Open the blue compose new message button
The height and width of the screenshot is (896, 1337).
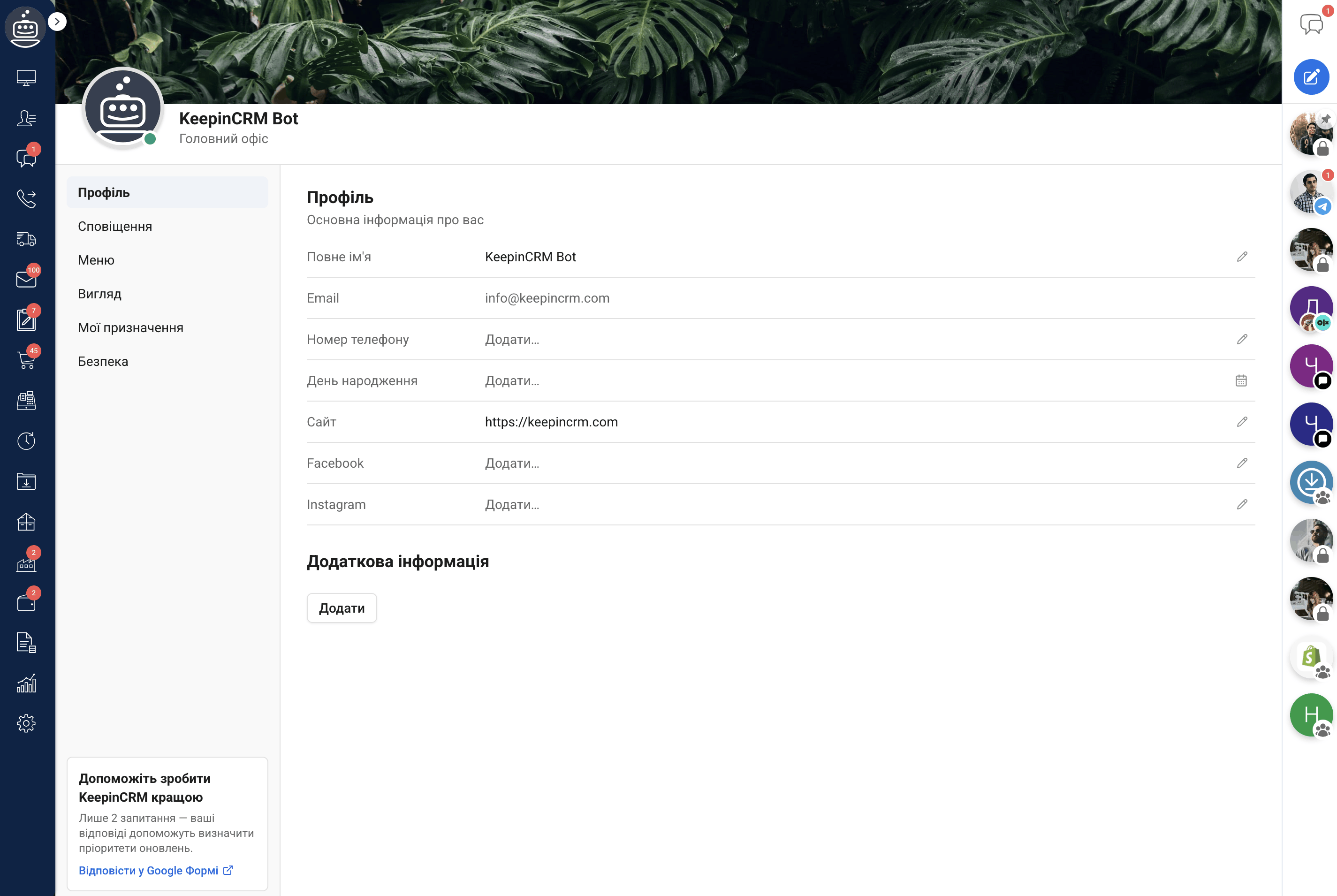click(x=1311, y=76)
